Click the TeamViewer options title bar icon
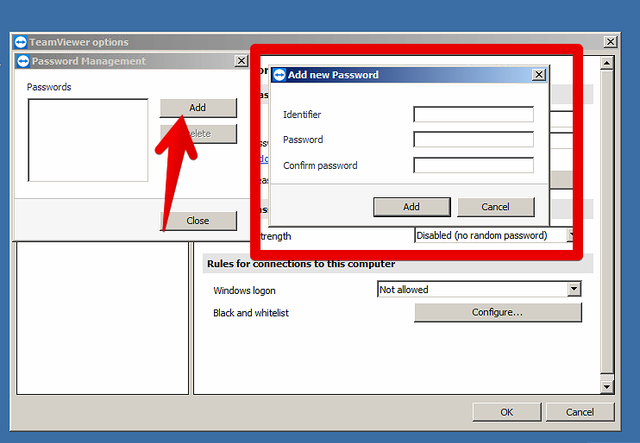640x443 pixels. tap(20, 42)
